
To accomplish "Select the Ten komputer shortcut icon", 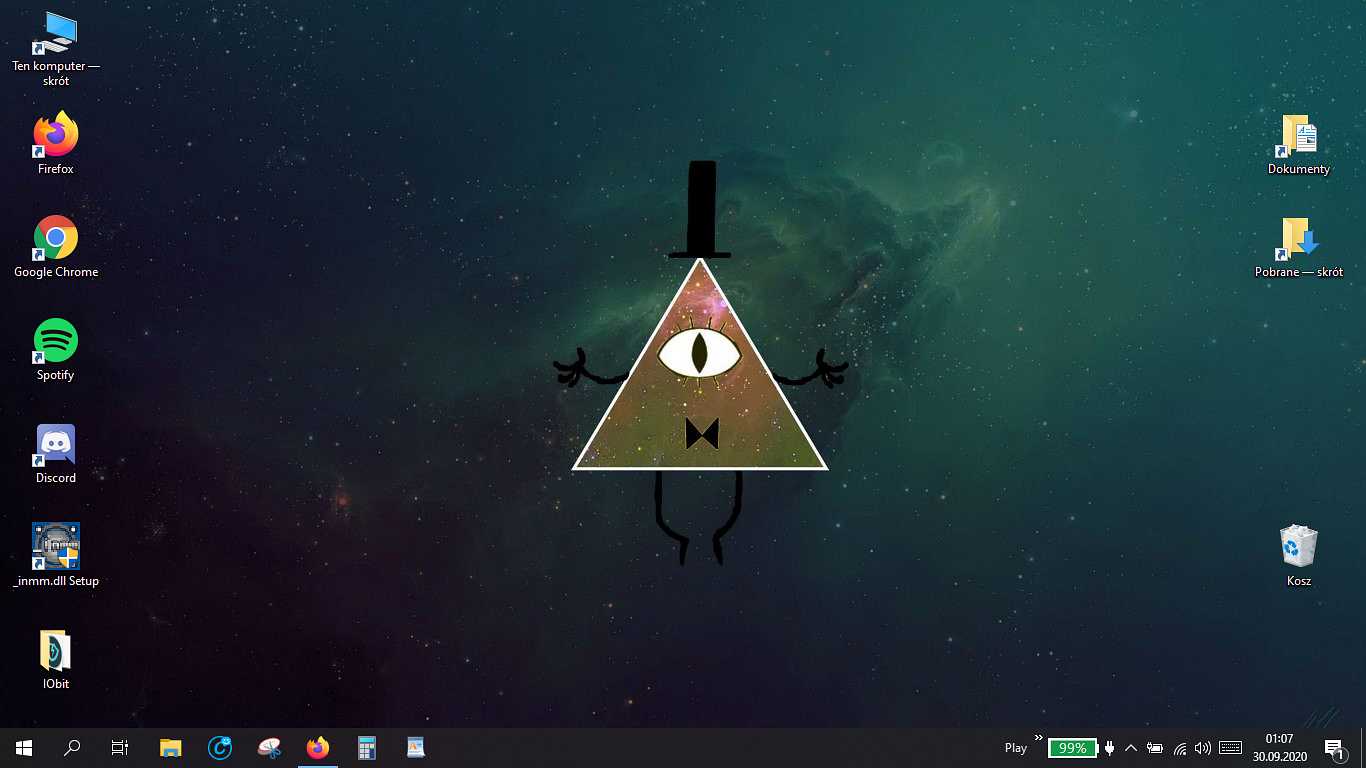I will pyautogui.click(x=56, y=33).
